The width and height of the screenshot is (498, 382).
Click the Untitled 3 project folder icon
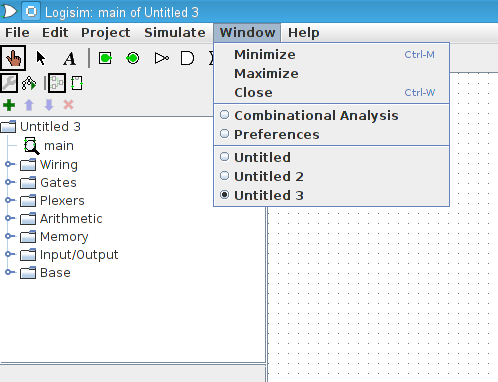tap(8, 127)
